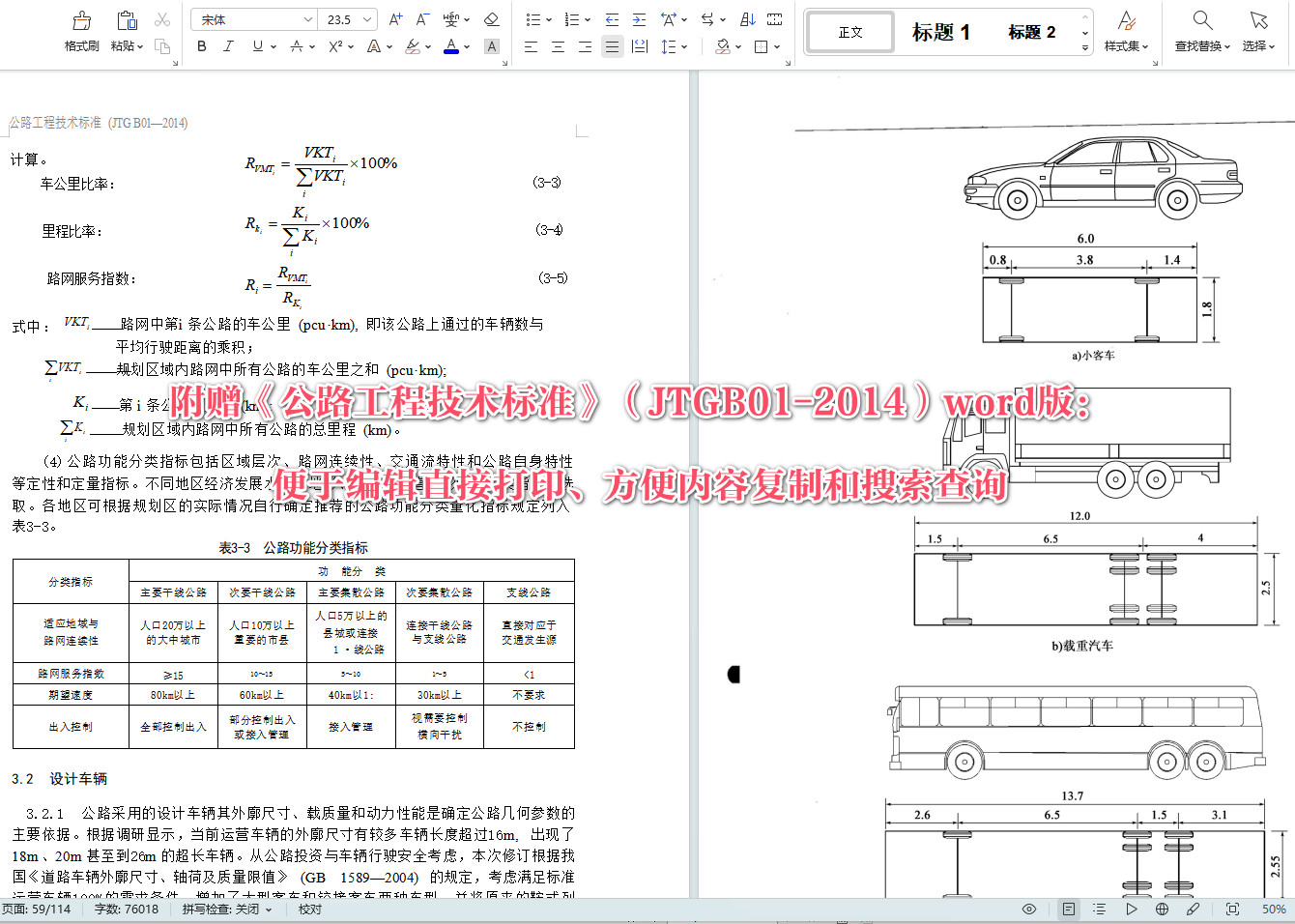Viewport: 1295px width, 924px height.
Task: Open the character spacing (A arrows) menu
Action: (x=673, y=19)
